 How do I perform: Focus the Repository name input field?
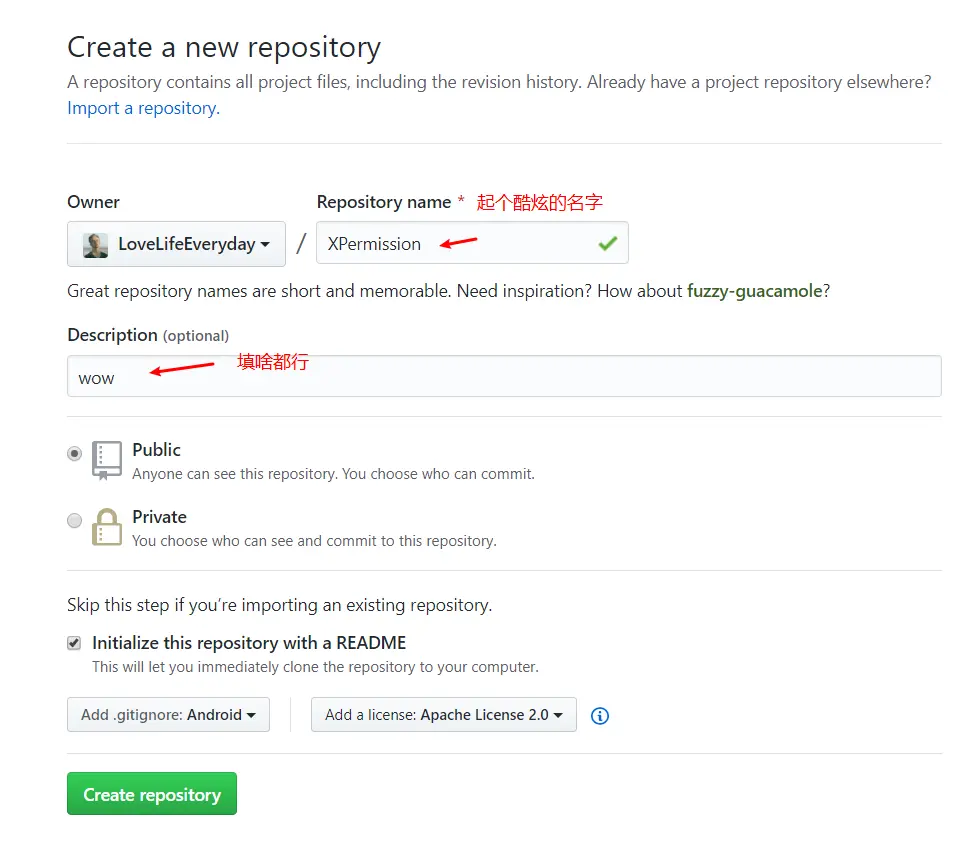[x=472, y=242]
